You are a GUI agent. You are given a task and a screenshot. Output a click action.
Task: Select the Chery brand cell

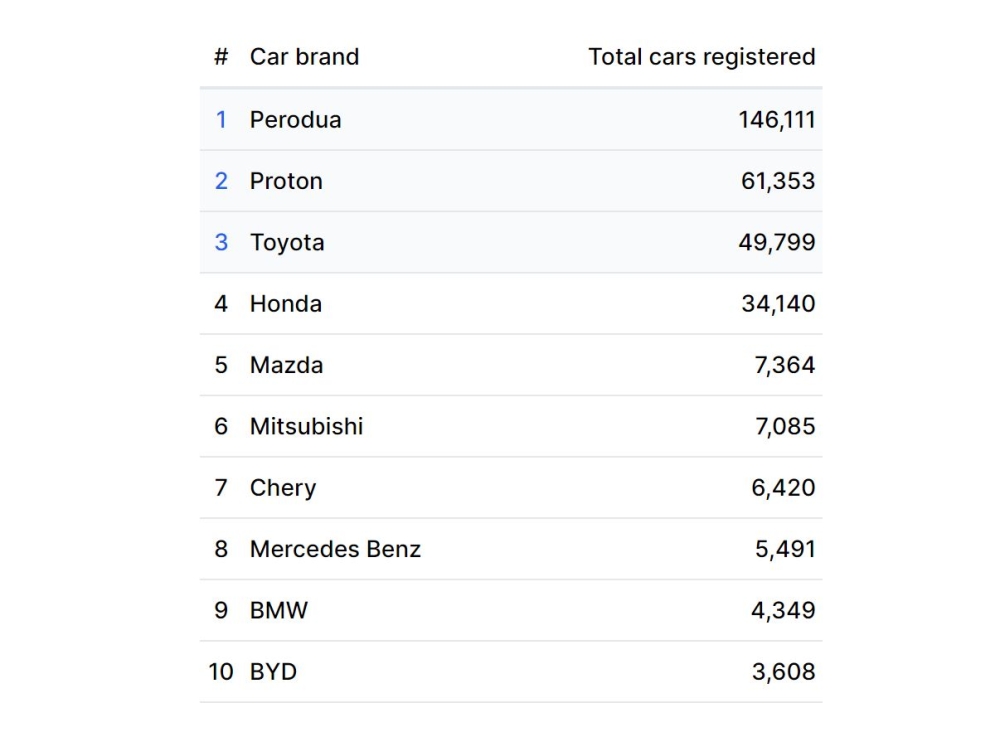point(282,488)
